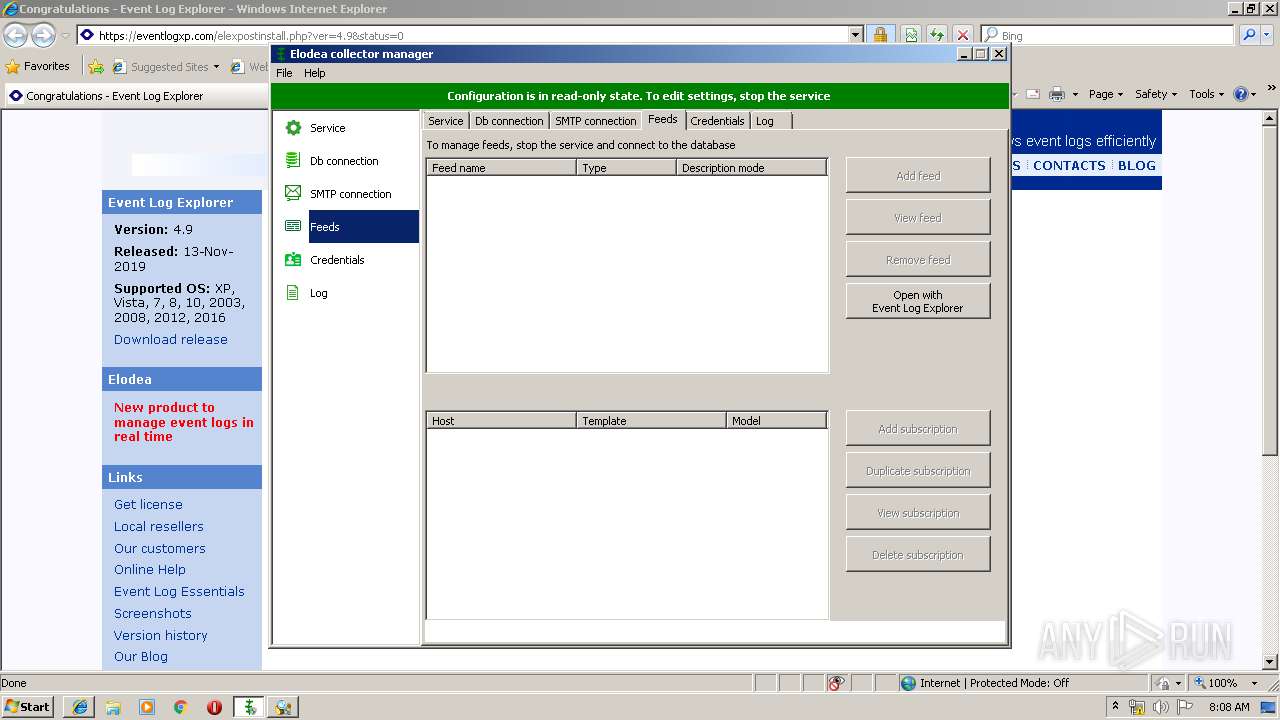Click the Duplicate subscription button

tap(918, 470)
